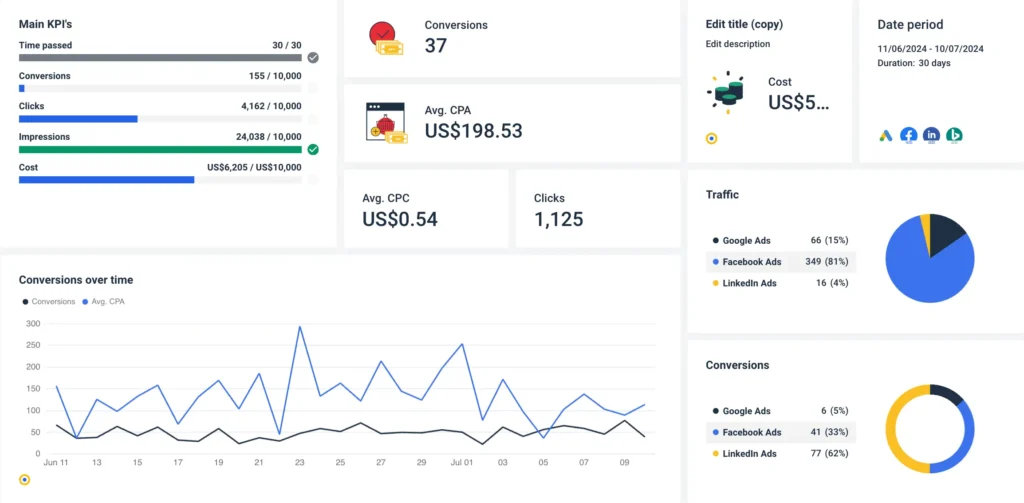Click the Bing Ads source icon

[x=954, y=135]
